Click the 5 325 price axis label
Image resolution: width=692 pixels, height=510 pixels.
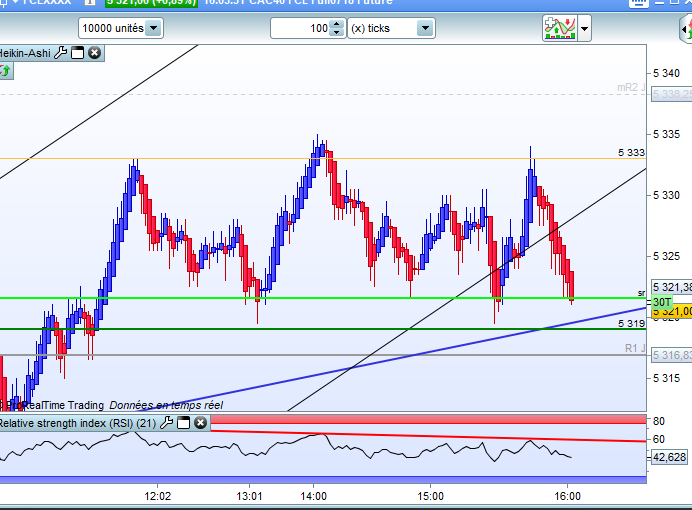point(666,256)
